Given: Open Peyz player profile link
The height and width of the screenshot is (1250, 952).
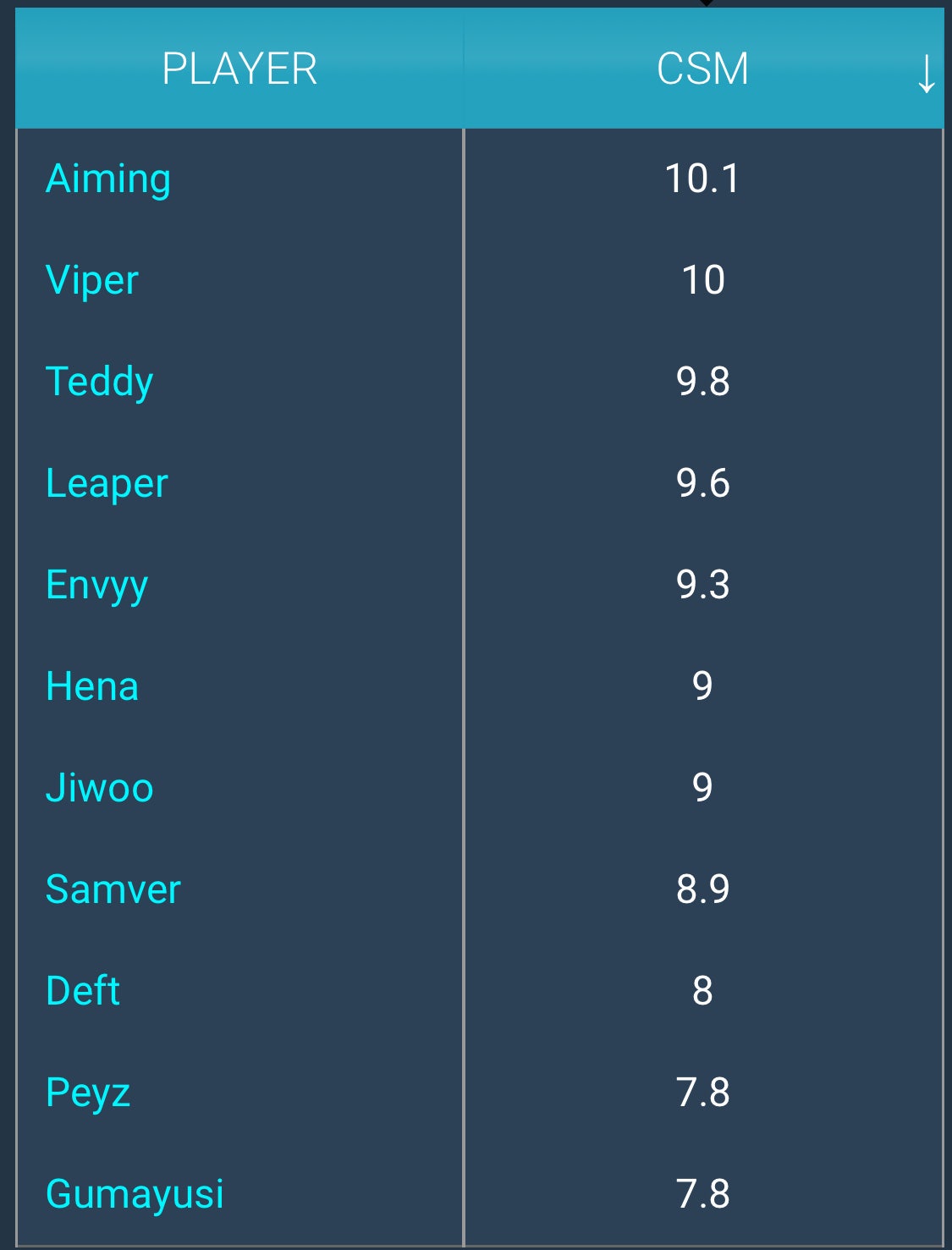Looking at the screenshot, I should (x=88, y=1093).
